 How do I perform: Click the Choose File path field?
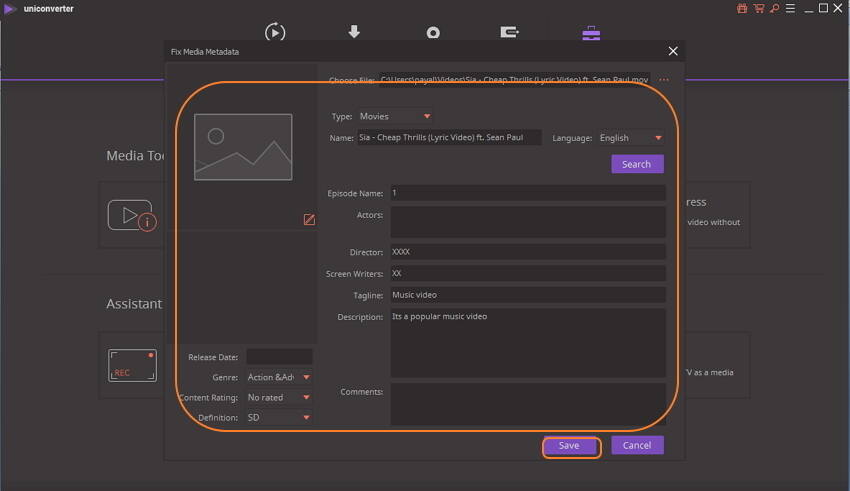coord(514,80)
